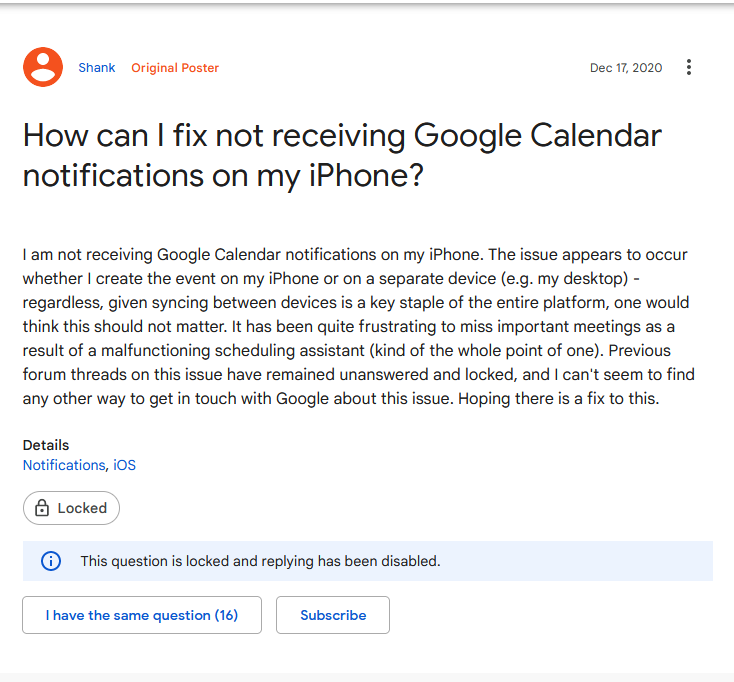Click the '(16)' count on same-question button
The width and height of the screenshot is (734, 682).
click(x=226, y=615)
